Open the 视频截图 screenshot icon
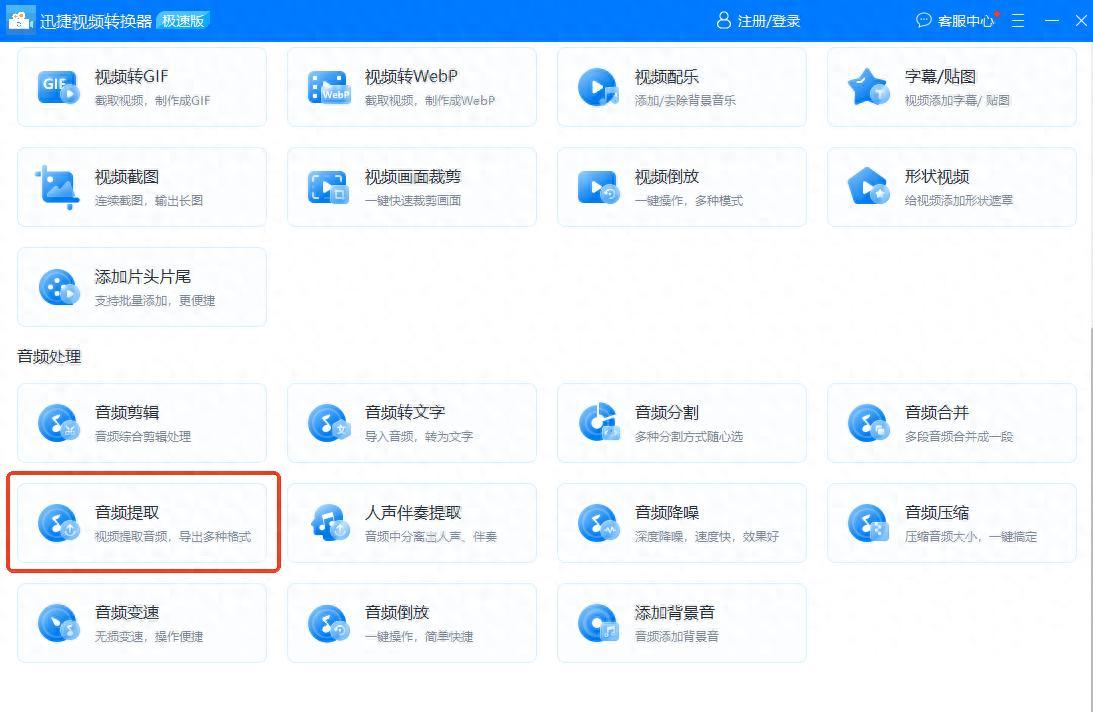 [x=58, y=187]
